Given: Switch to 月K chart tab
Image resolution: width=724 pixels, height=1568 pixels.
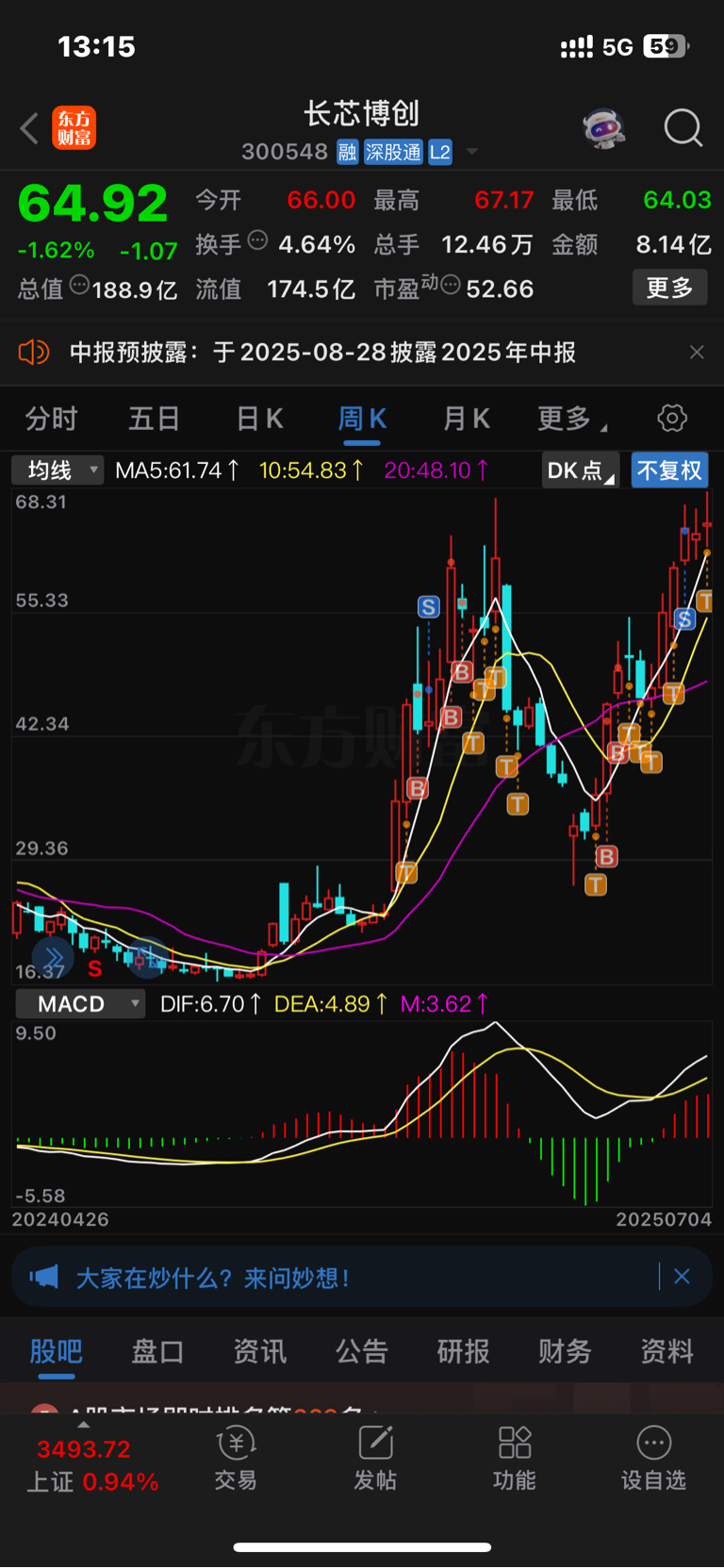Looking at the screenshot, I should click(x=467, y=419).
